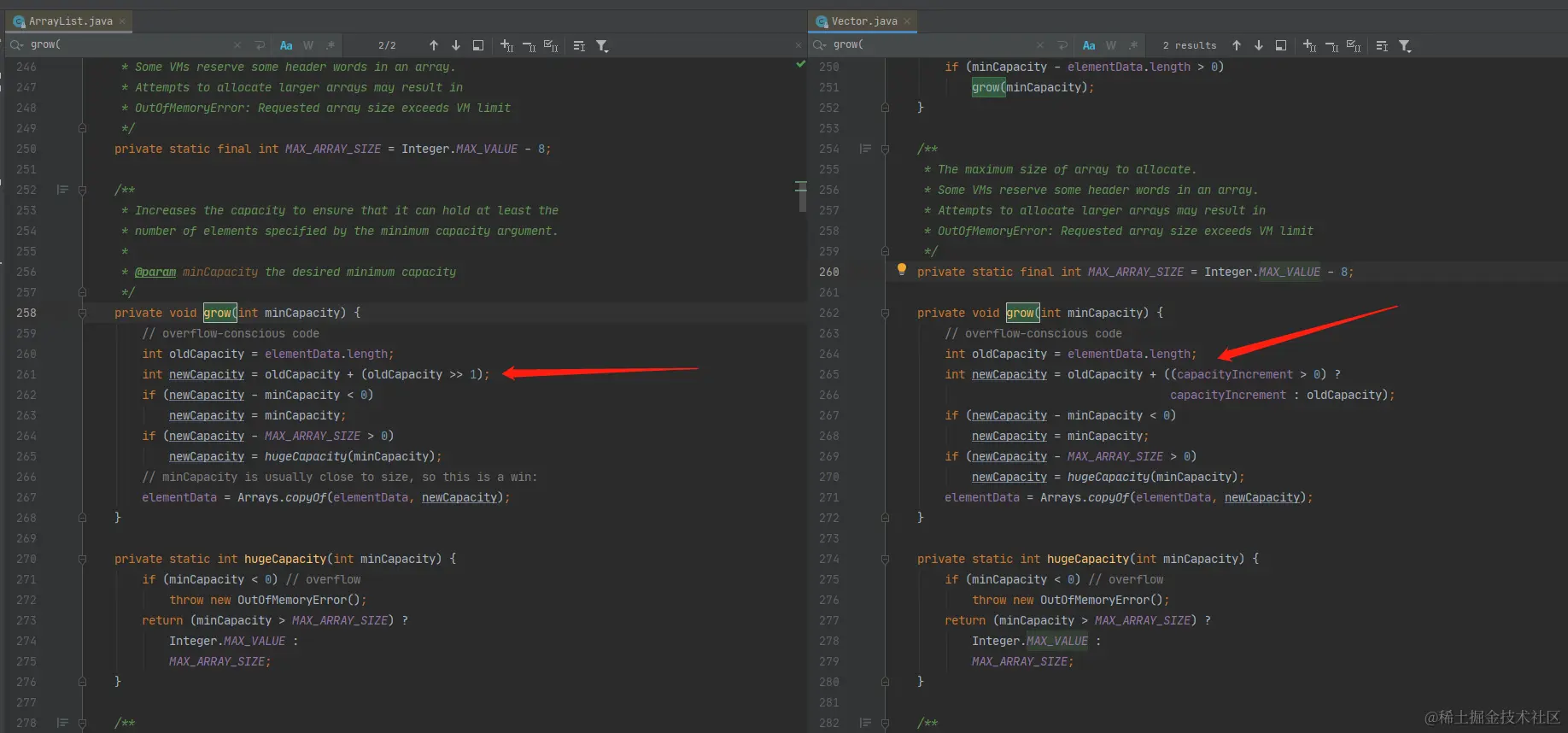Open filter search results dropdown in ArrayList.java
The height and width of the screenshot is (733, 1568).
tap(602, 45)
